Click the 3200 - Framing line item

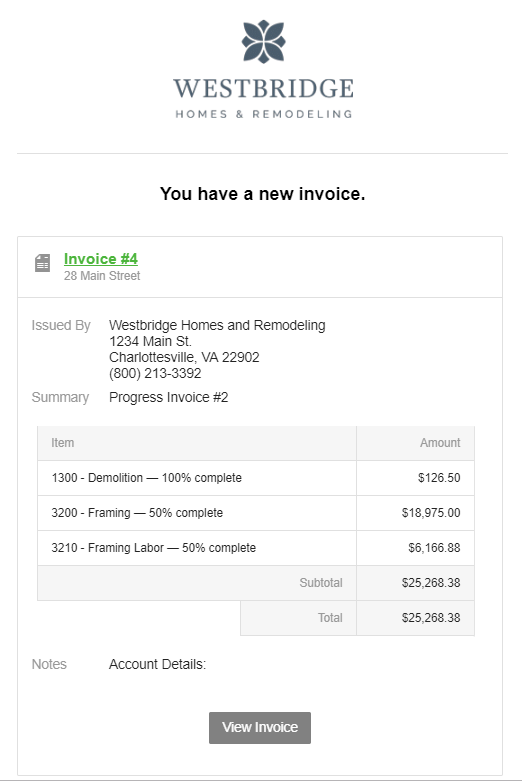tap(137, 513)
